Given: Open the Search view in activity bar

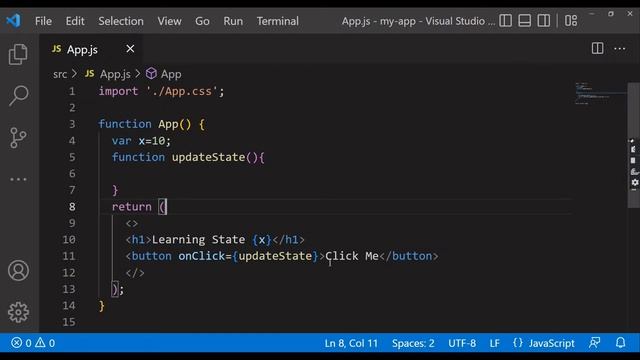Looking at the screenshot, I should point(18,96).
